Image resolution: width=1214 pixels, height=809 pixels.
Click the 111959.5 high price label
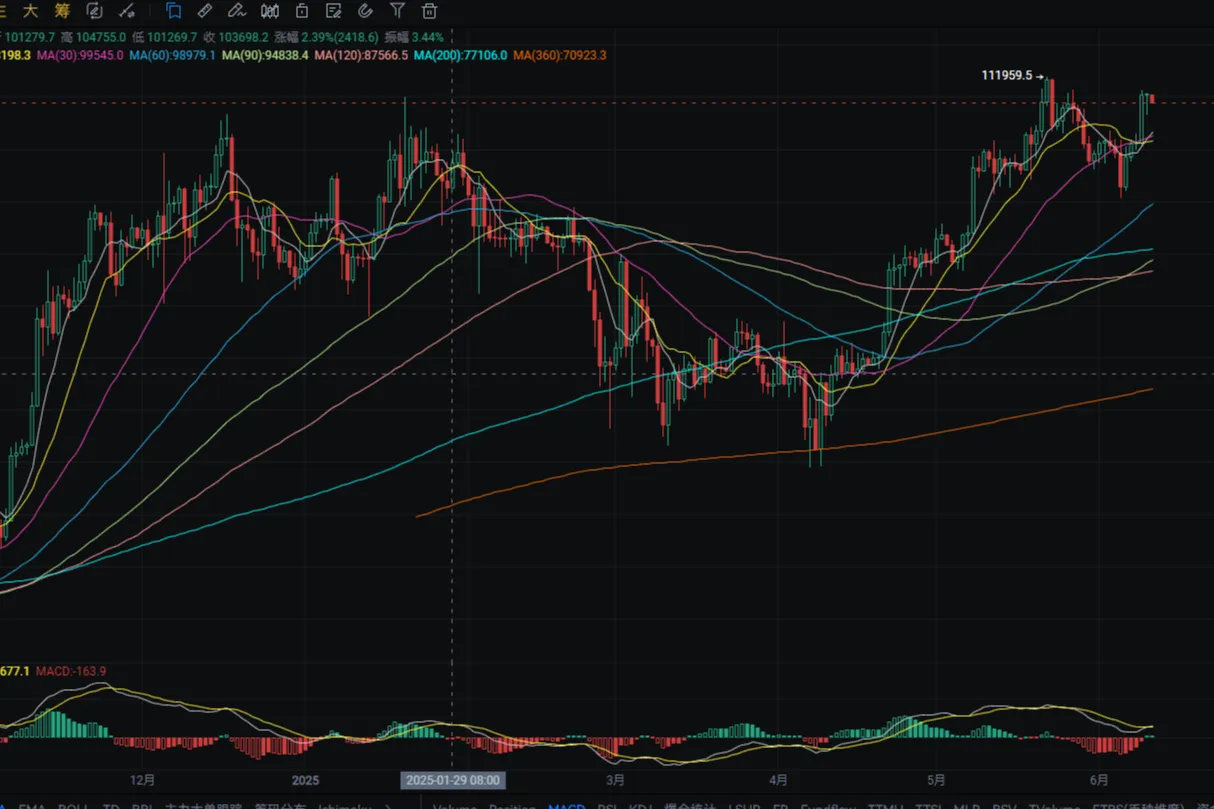pyautogui.click(x=1006, y=75)
